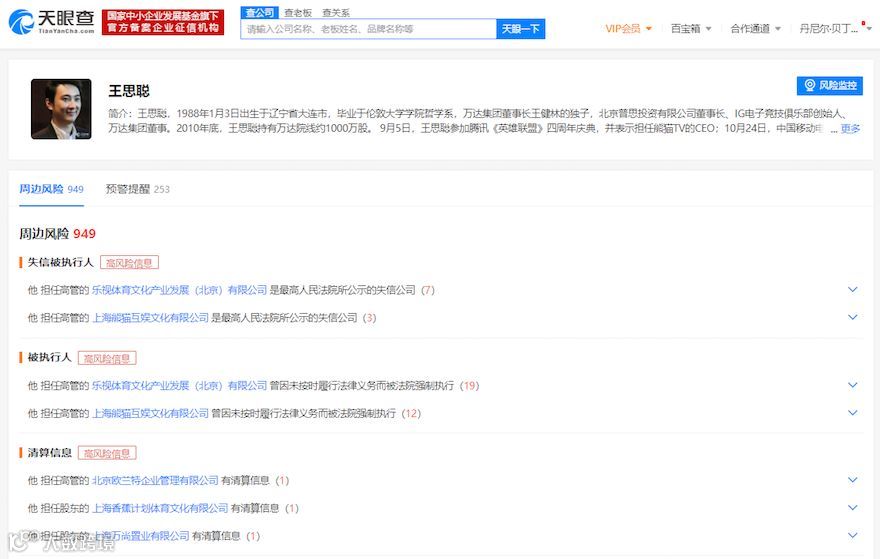Expand the bio with 更多 link
Viewport: 880px width, 559px height.
(850, 129)
